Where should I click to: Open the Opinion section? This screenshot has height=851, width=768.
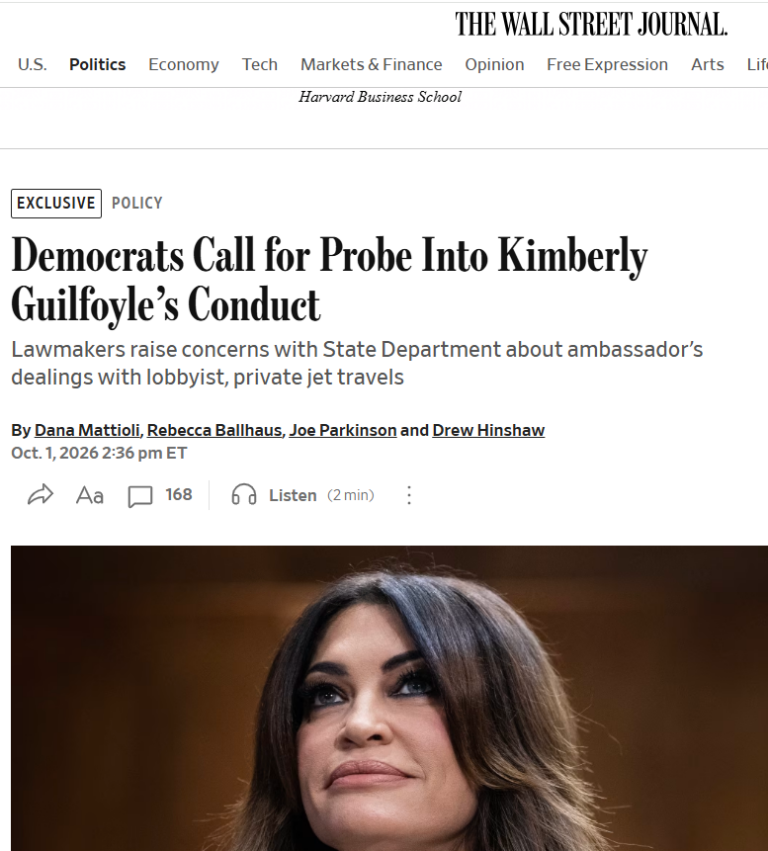494,65
